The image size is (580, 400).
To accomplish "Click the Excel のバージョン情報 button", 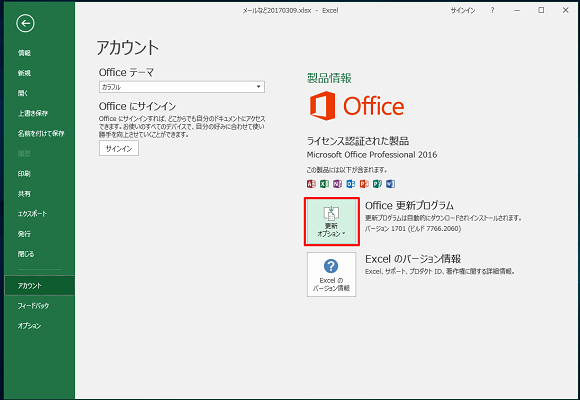I will coord(331,275).
